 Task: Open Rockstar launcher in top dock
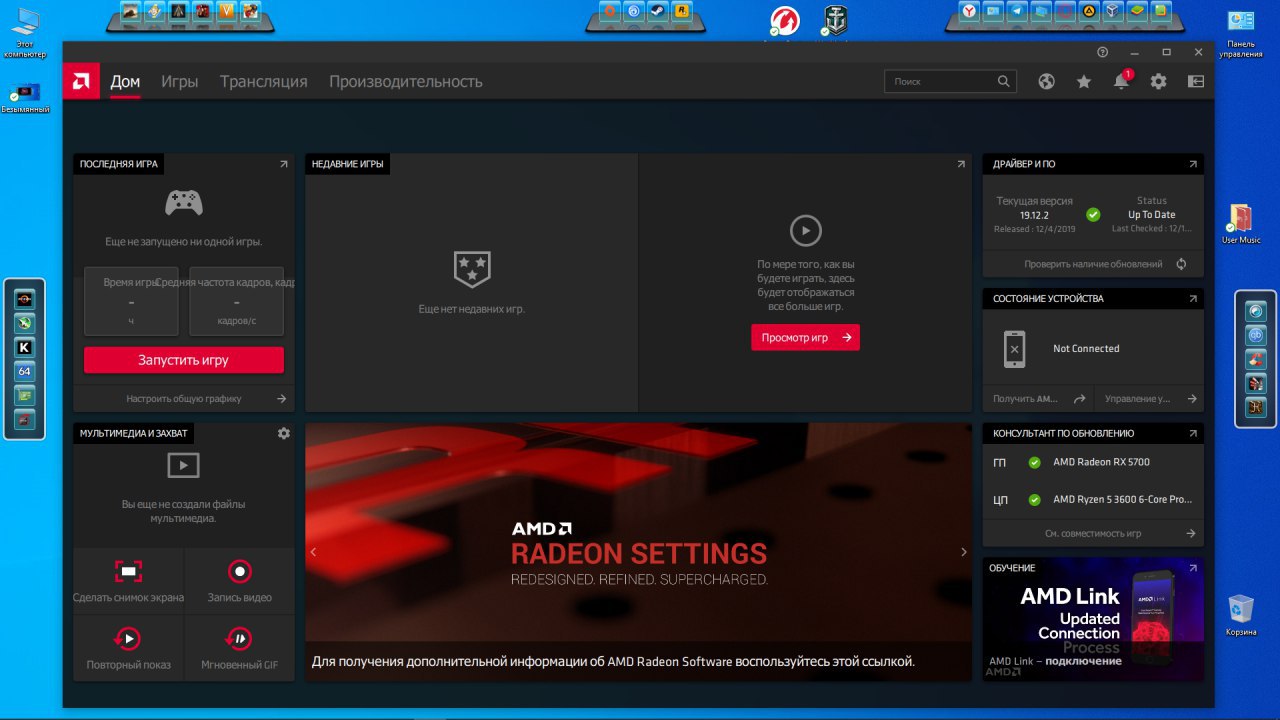click(x=681, y=12)
